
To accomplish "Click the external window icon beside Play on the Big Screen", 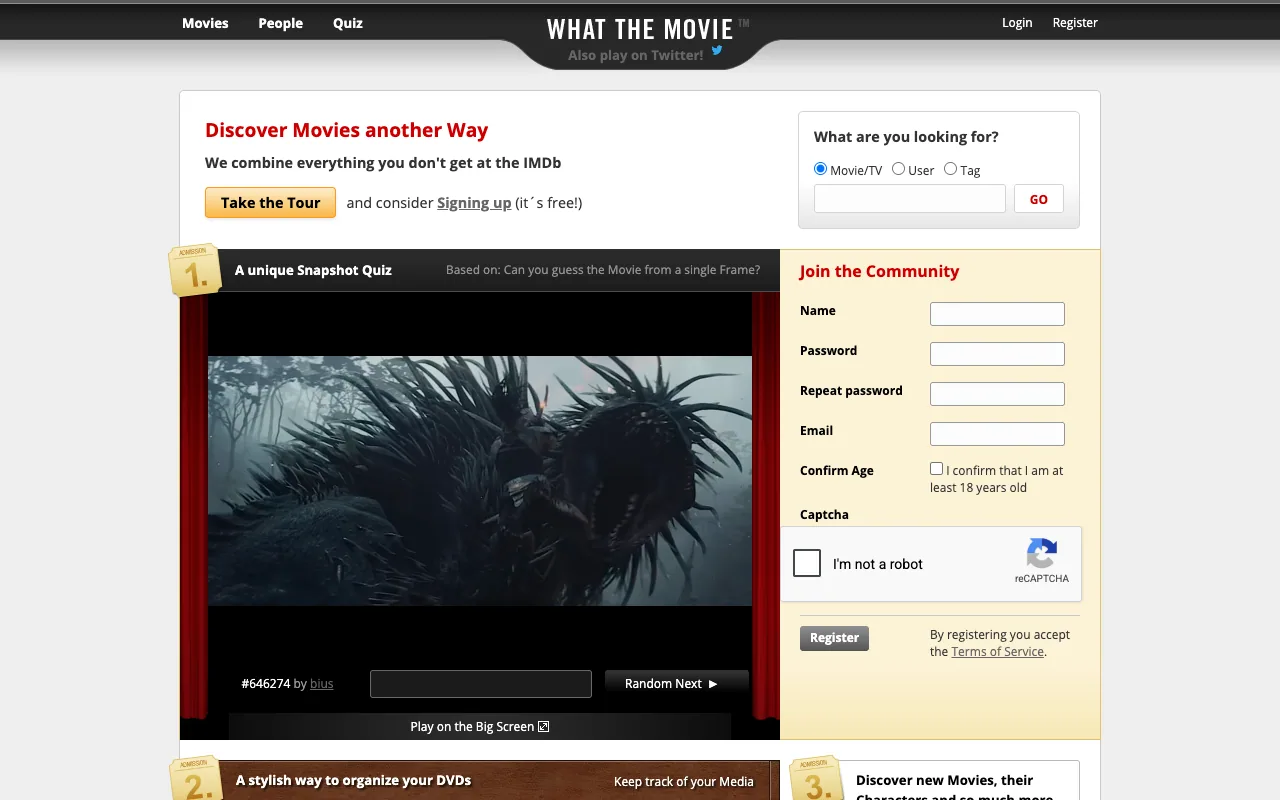I will click(542, 726).
